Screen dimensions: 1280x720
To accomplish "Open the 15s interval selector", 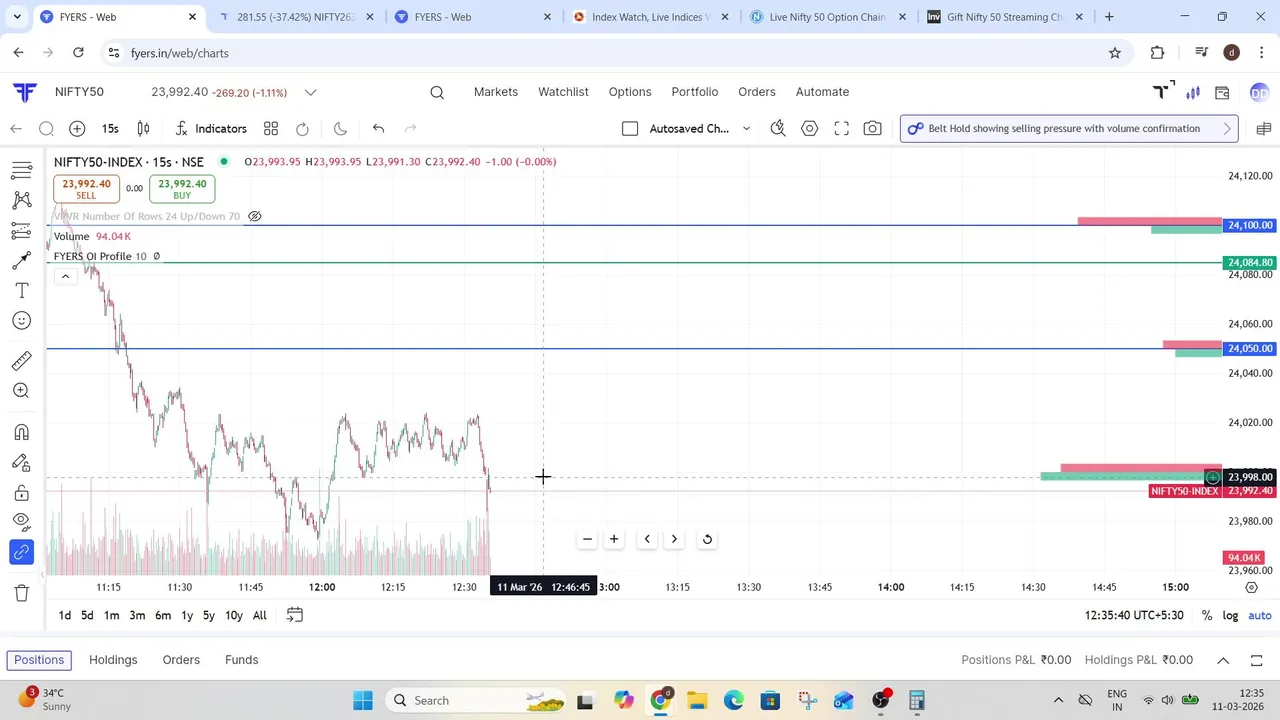I will point(110,128).
